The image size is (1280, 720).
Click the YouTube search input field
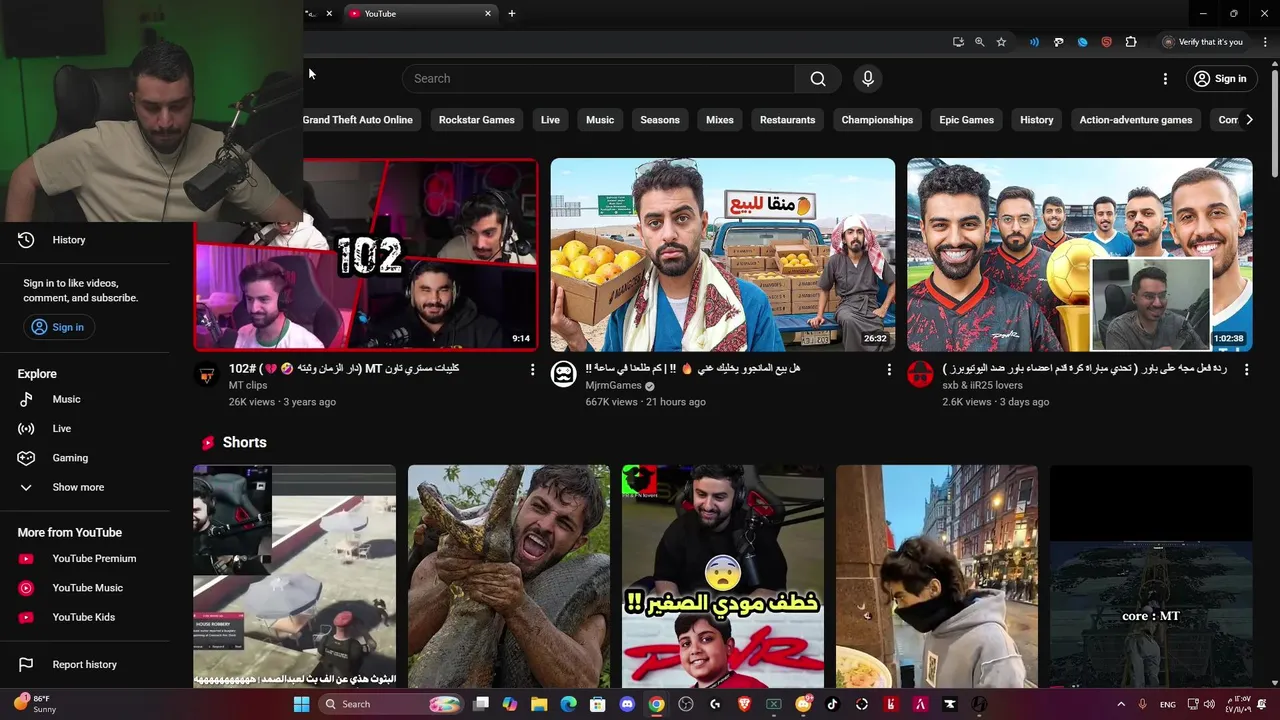599,79
